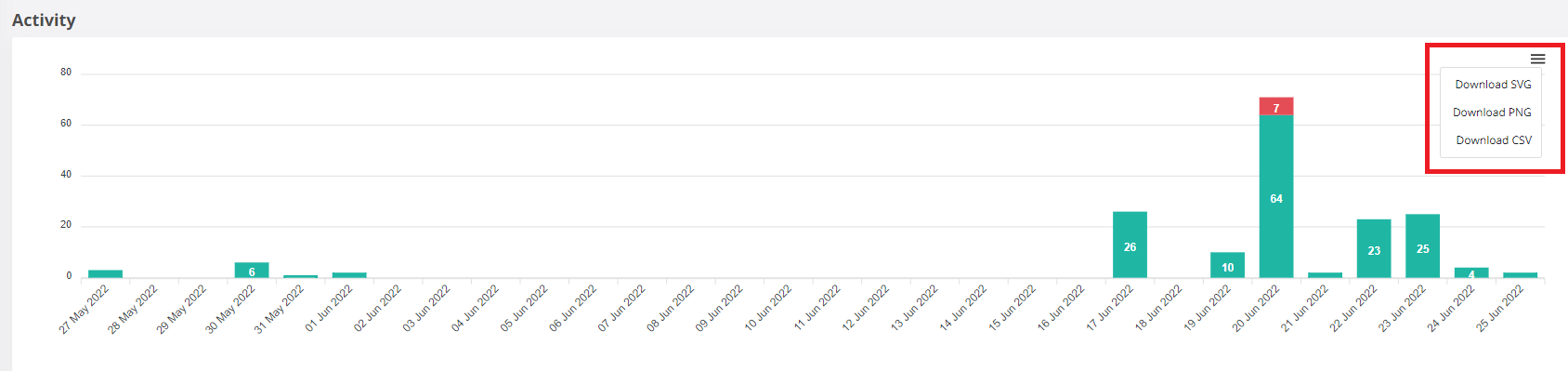Click the 24 Jun bar labeled 4
1568x371 pixels.
pos(1471,272)
